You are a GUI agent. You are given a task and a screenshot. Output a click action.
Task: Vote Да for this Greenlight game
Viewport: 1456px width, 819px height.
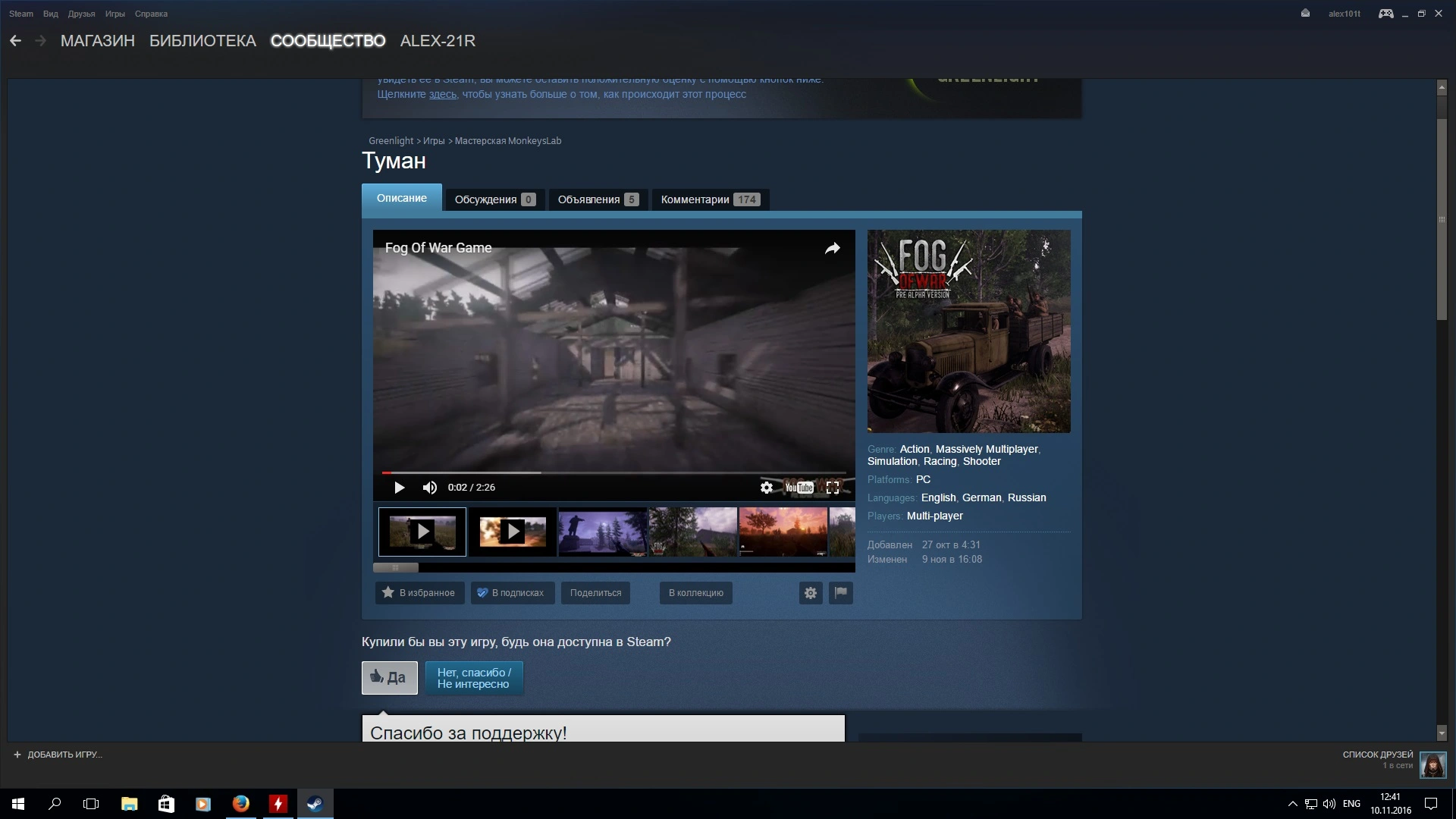390,678
